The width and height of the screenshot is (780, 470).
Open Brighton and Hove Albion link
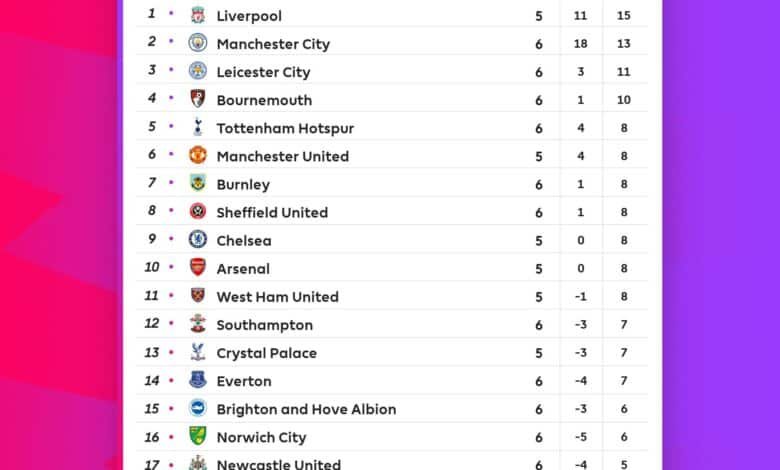click(x=306, y=409)
